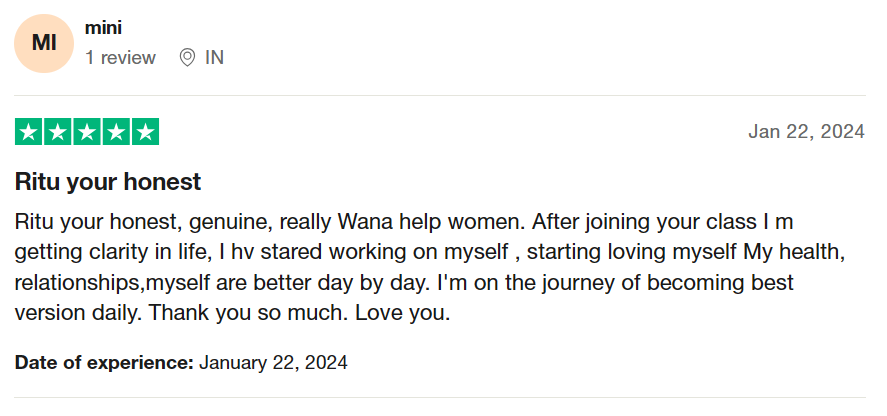This screenshot has width=887, height=416.
Task: Click the MI avatar circle
Action: [44, 44]
